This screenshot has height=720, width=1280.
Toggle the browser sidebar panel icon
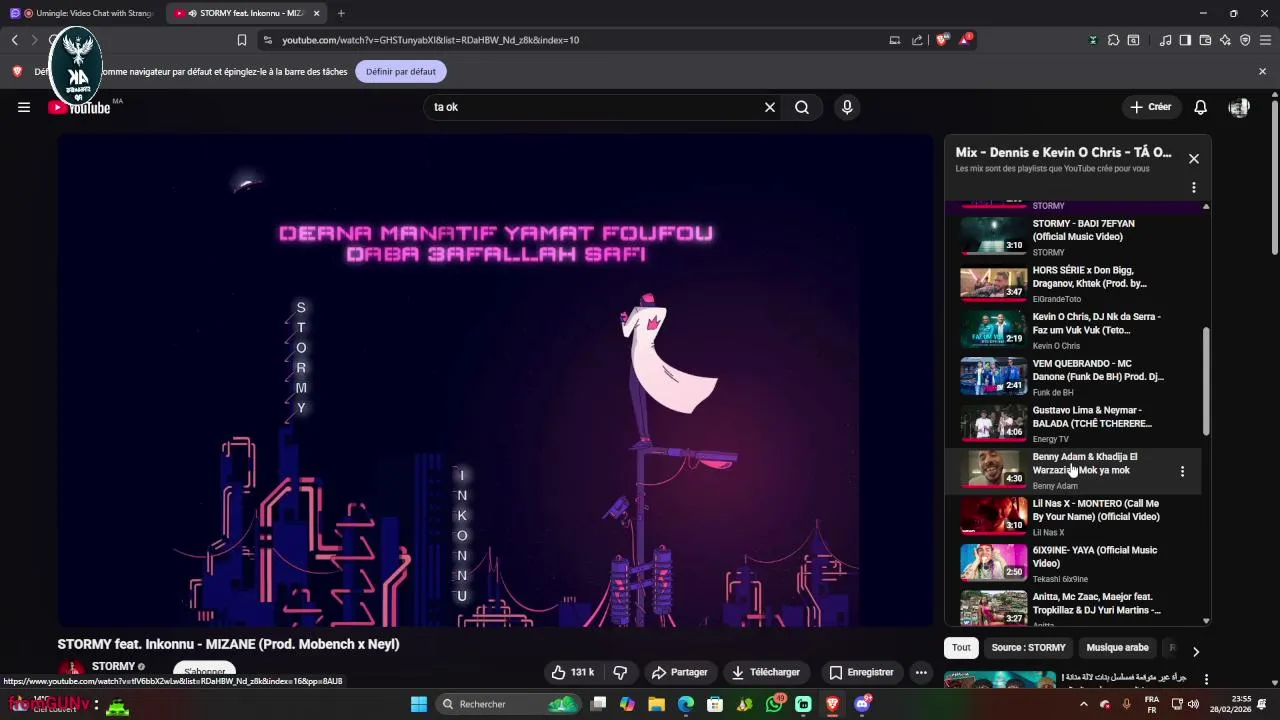coord(1185,40)
